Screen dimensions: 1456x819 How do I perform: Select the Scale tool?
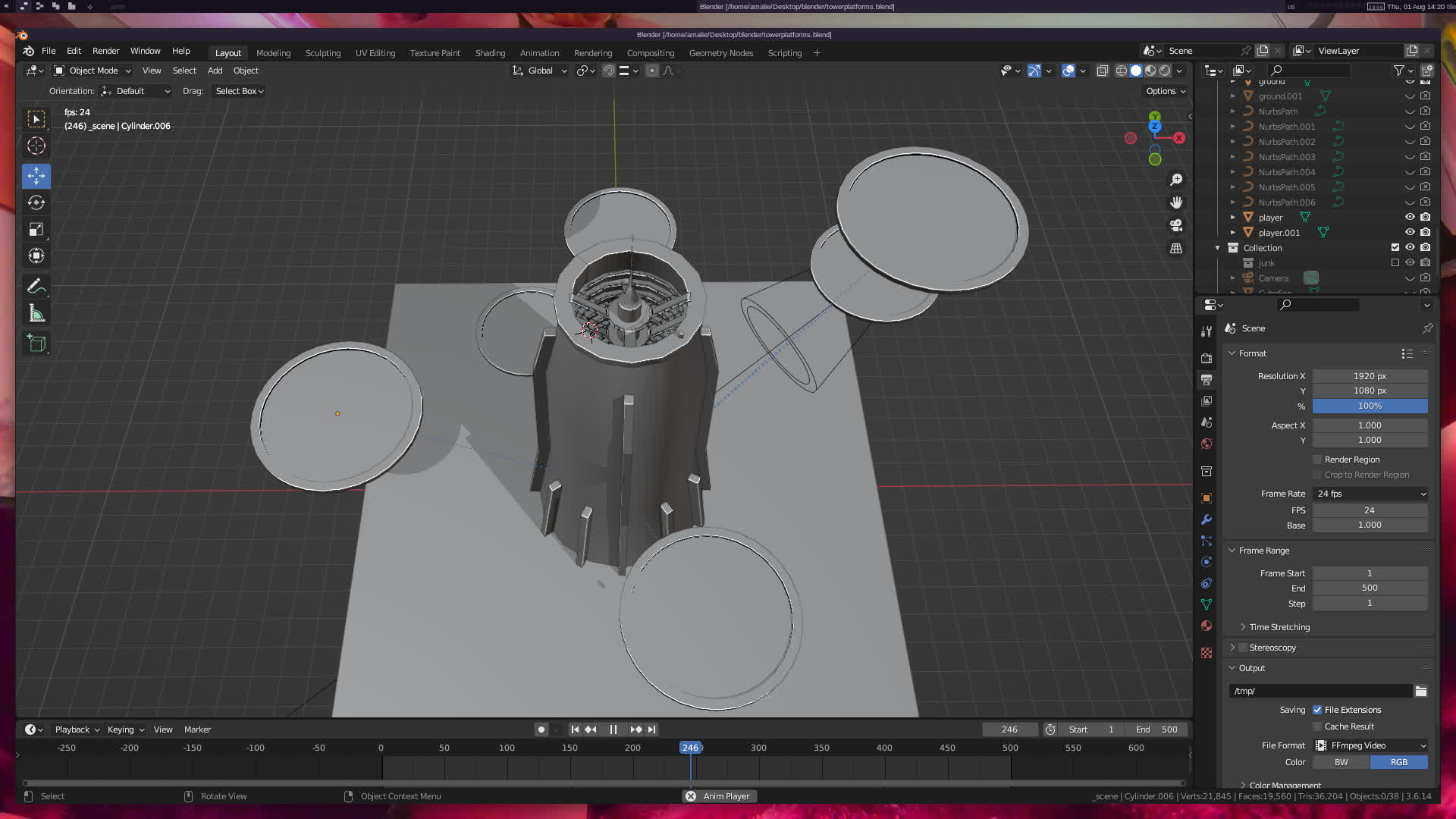(x=36, y=229)
